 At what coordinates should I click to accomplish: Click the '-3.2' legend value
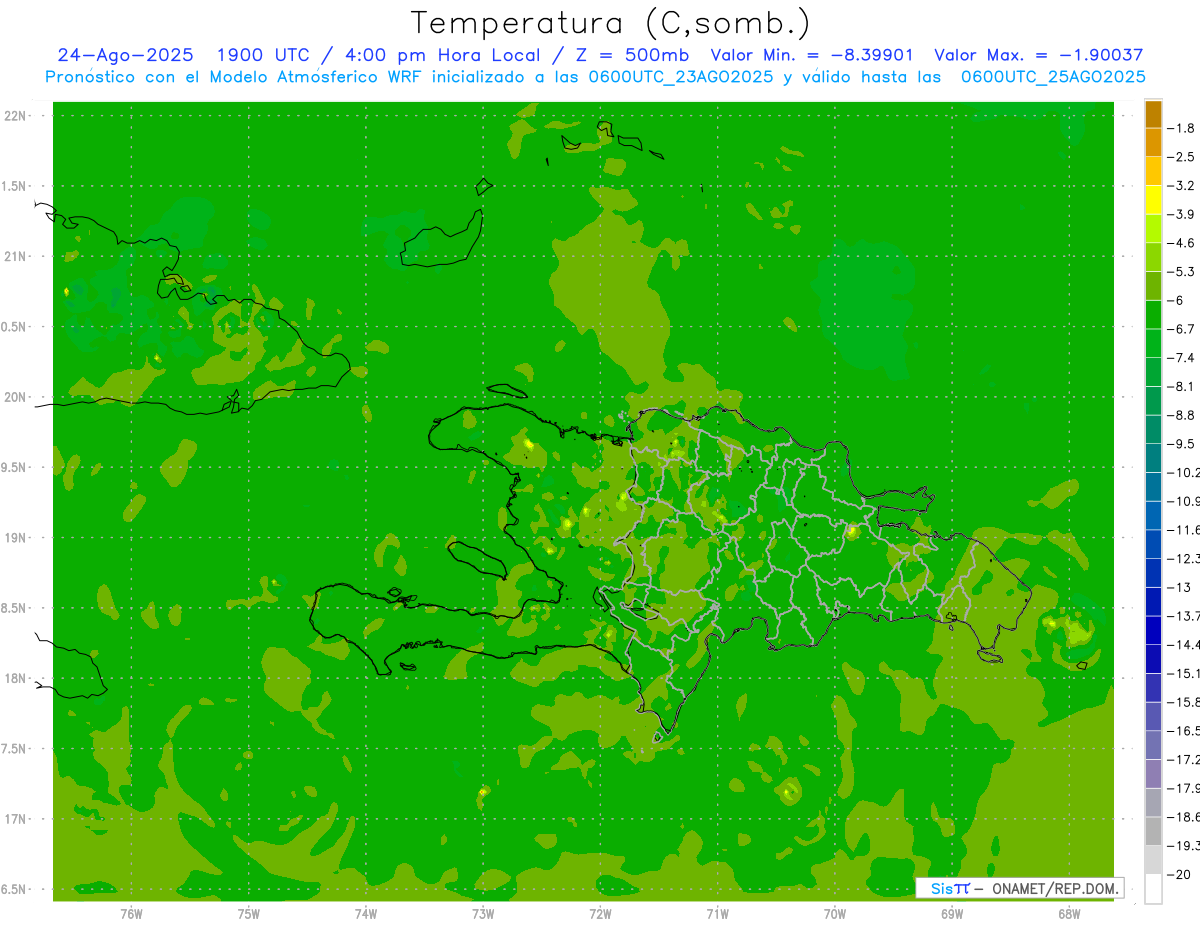1182,185
